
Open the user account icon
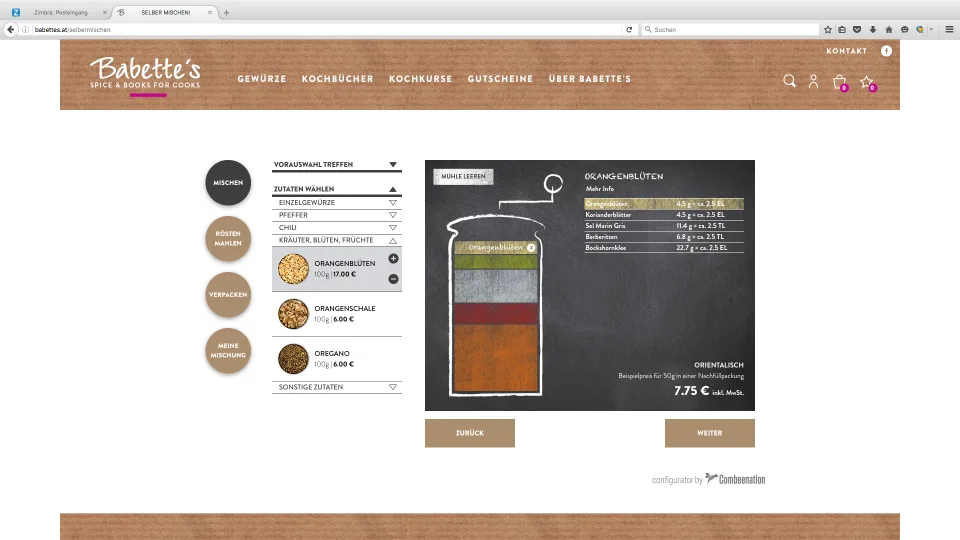813,81
